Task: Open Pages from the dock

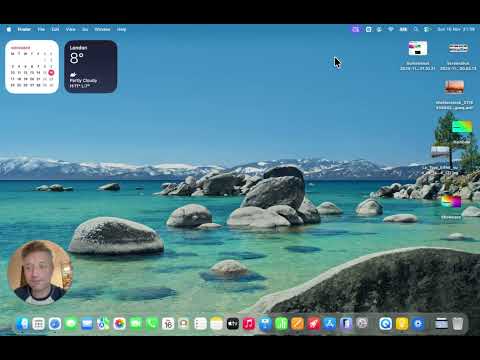Action: (297, 324)
